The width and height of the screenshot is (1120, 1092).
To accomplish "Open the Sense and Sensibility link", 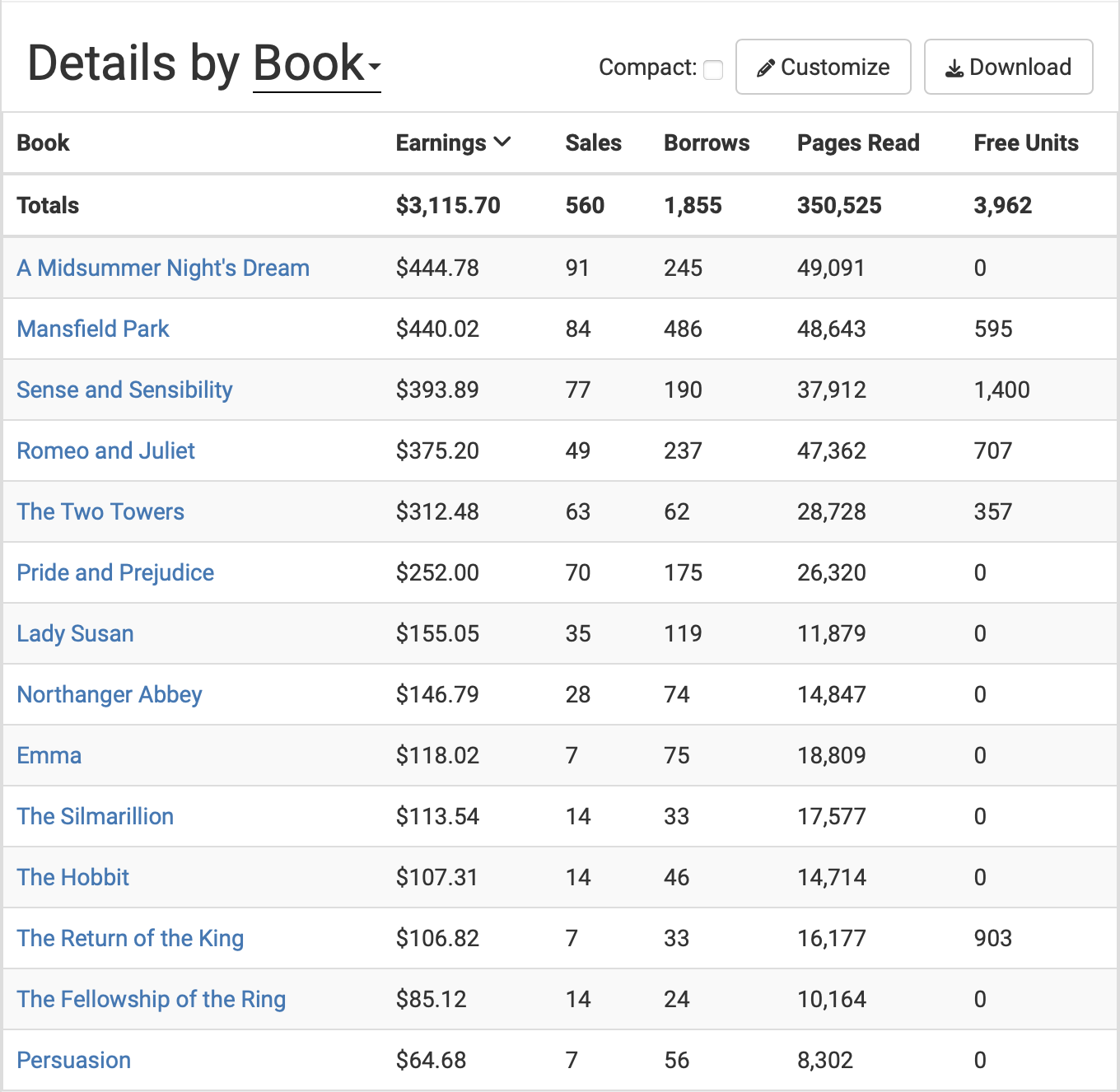I will point(124,390).
